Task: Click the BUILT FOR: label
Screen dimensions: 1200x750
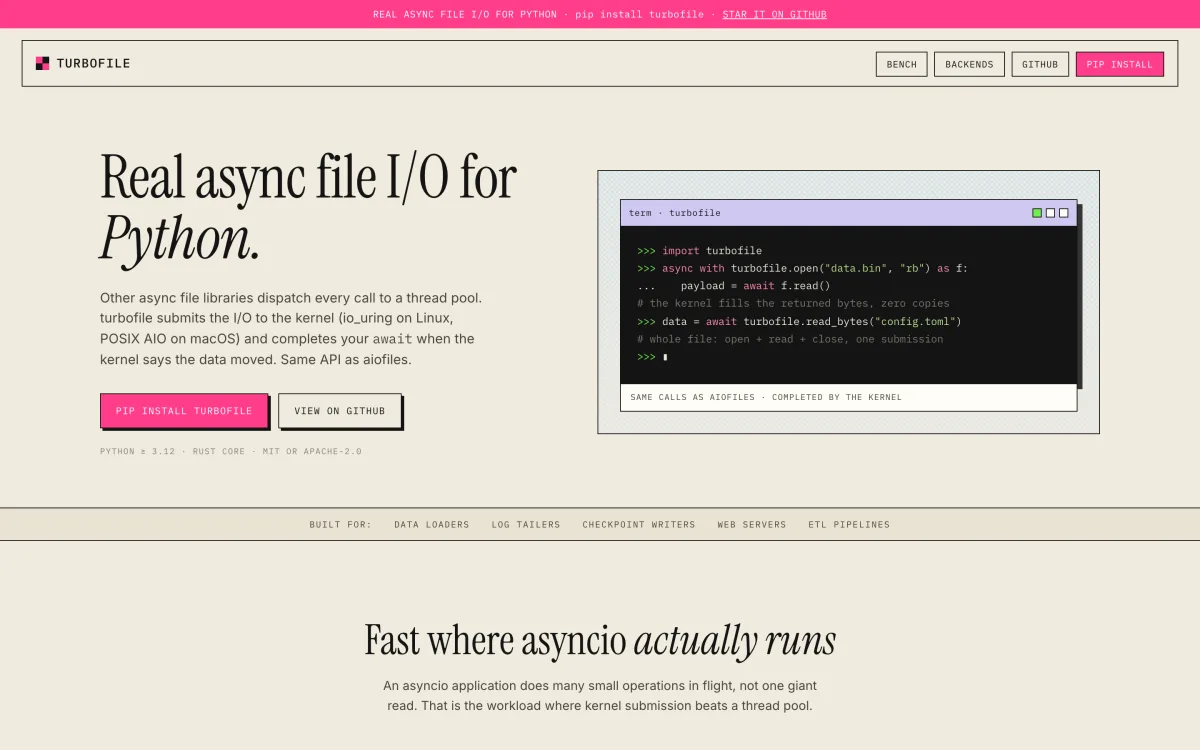Action: tap(340, 524)
